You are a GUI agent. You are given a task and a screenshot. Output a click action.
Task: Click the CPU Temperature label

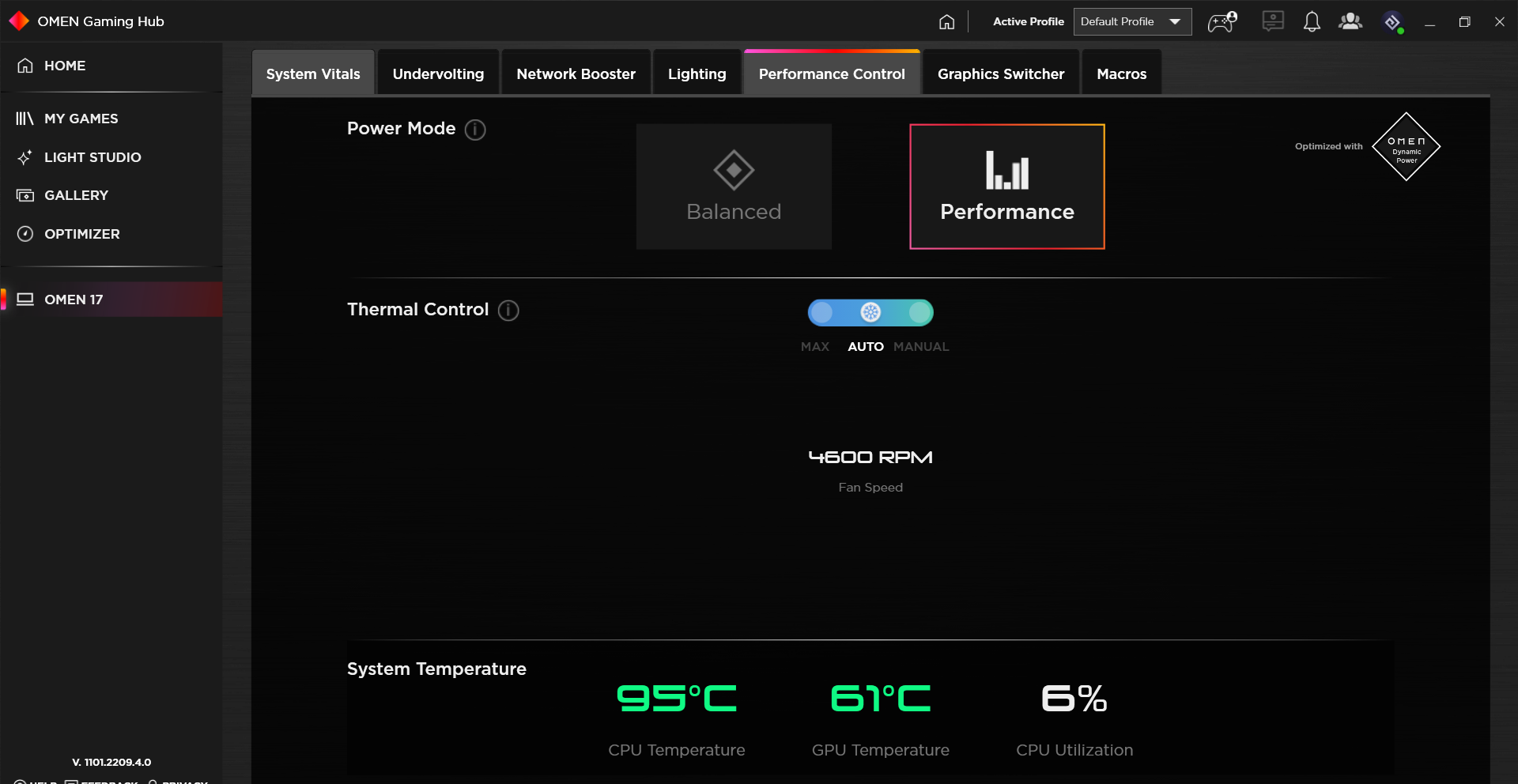click(677, 750)
